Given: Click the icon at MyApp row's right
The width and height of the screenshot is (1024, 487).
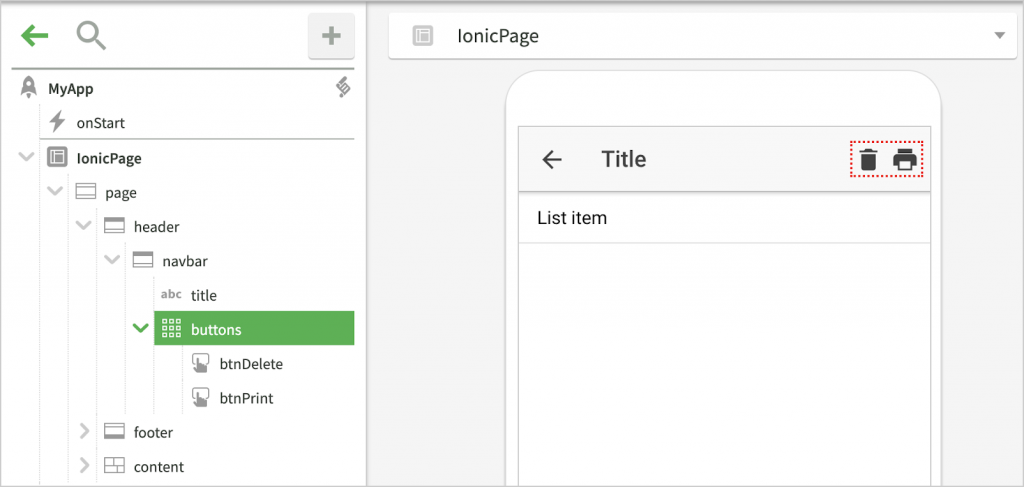Looking at the screenshot, I should [343, 89].
